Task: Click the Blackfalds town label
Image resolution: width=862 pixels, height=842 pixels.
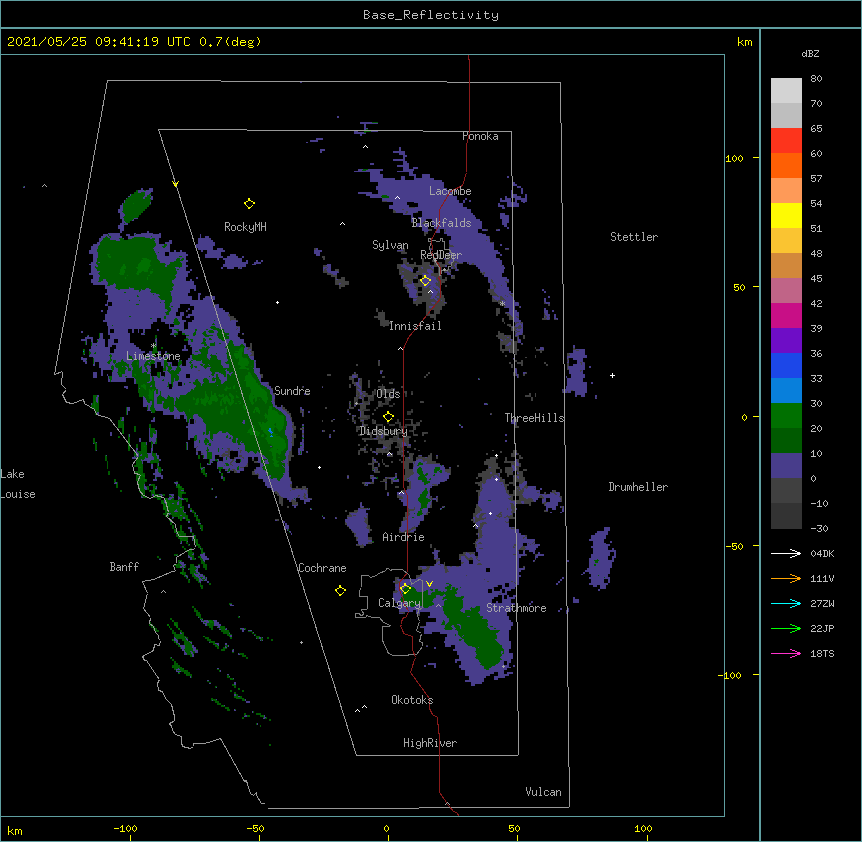Action: [441, 223]
